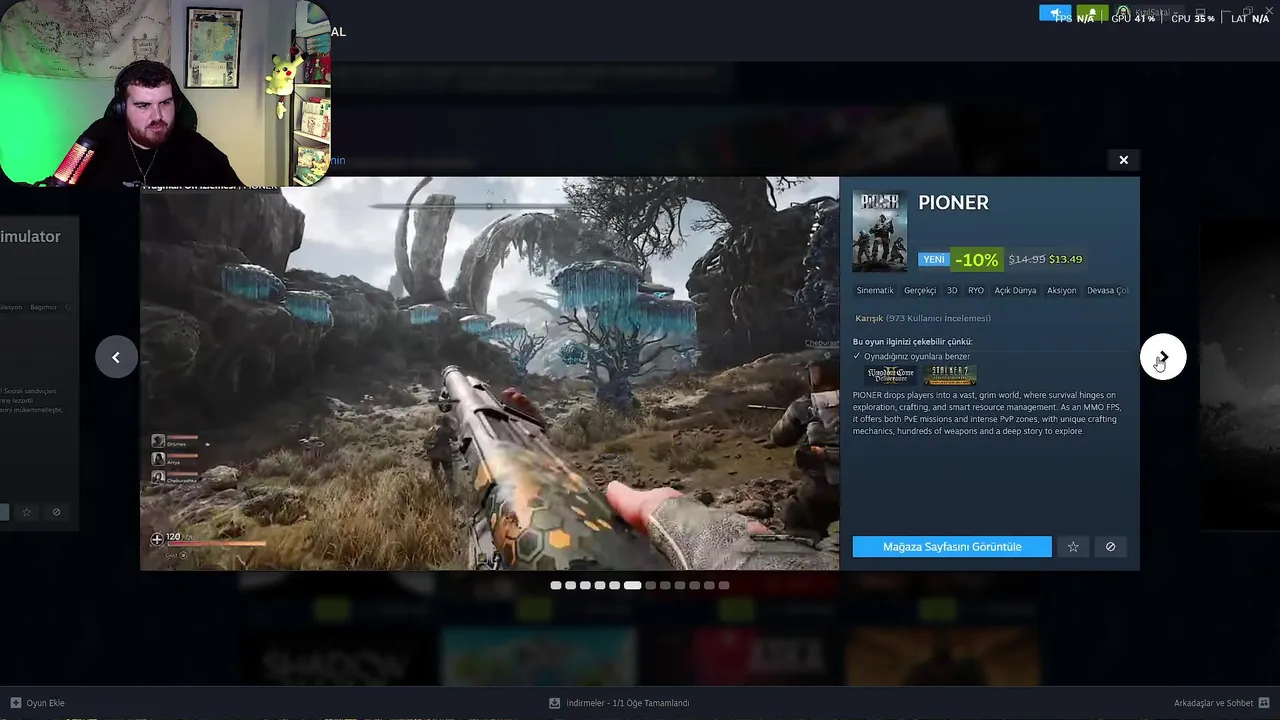Click the $13.49 discounted price

pyautogui.click(x=1065, y=259)
